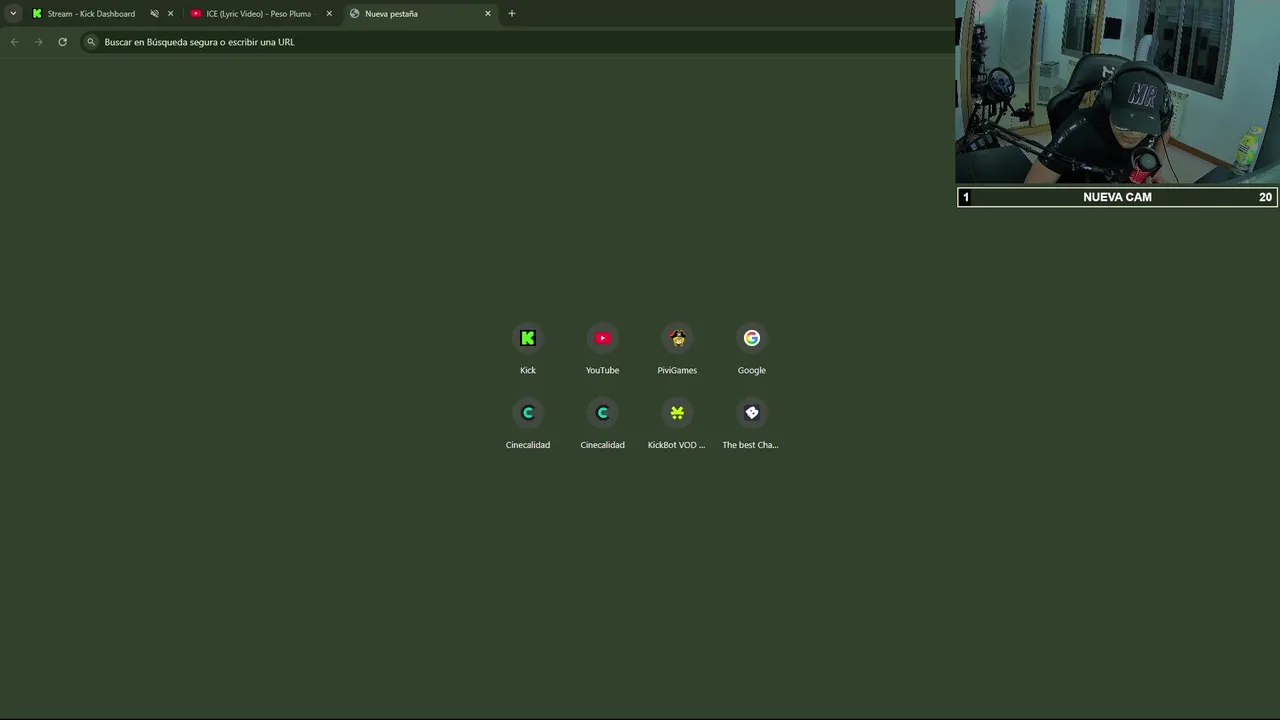This screenshot has height=720, width=1280.
Task: Click the search magnifier icon in address bar
Action: point(91,42)
